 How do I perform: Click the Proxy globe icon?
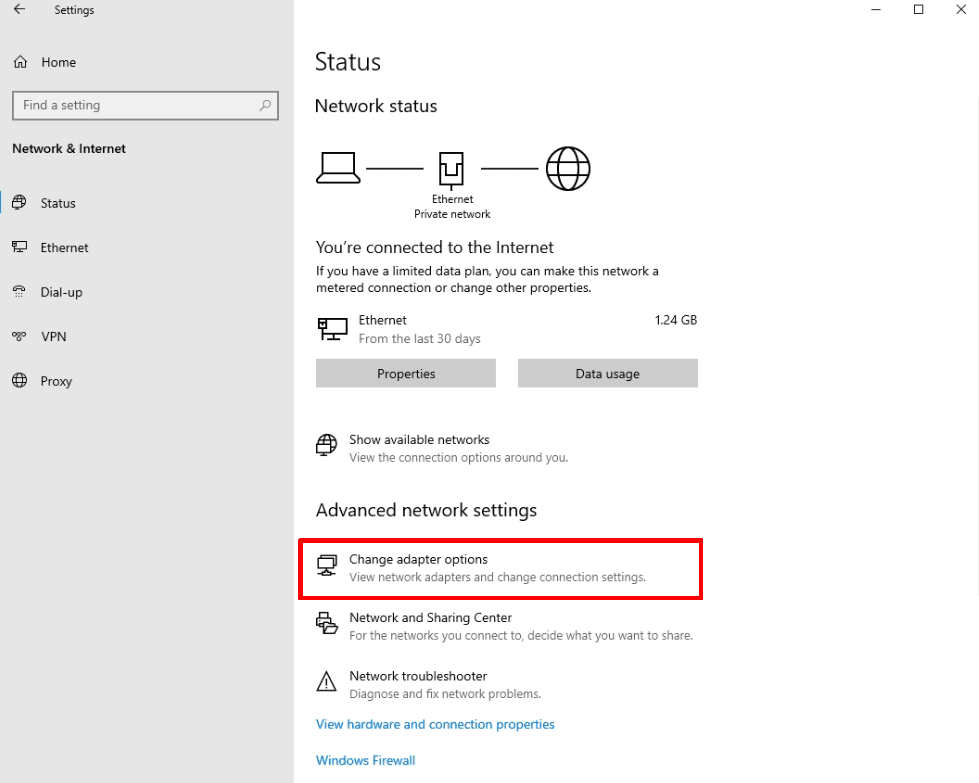click(x=19, y=381)
